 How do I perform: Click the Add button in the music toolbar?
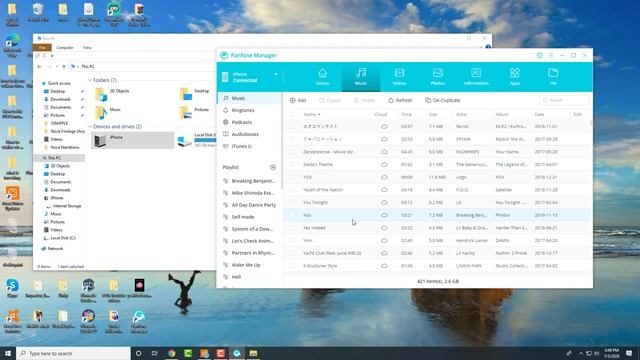point(298,100)
